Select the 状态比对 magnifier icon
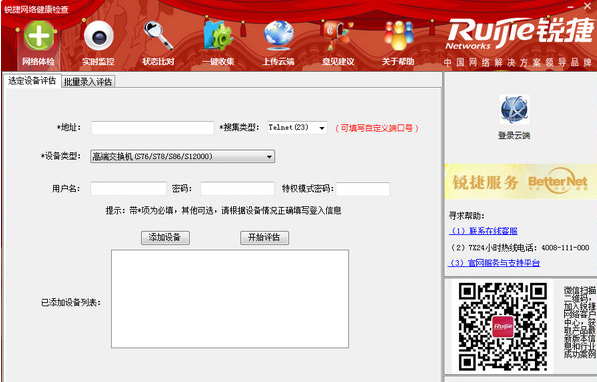The width and height of the screenshot is (597, 382). click(158, 35)
